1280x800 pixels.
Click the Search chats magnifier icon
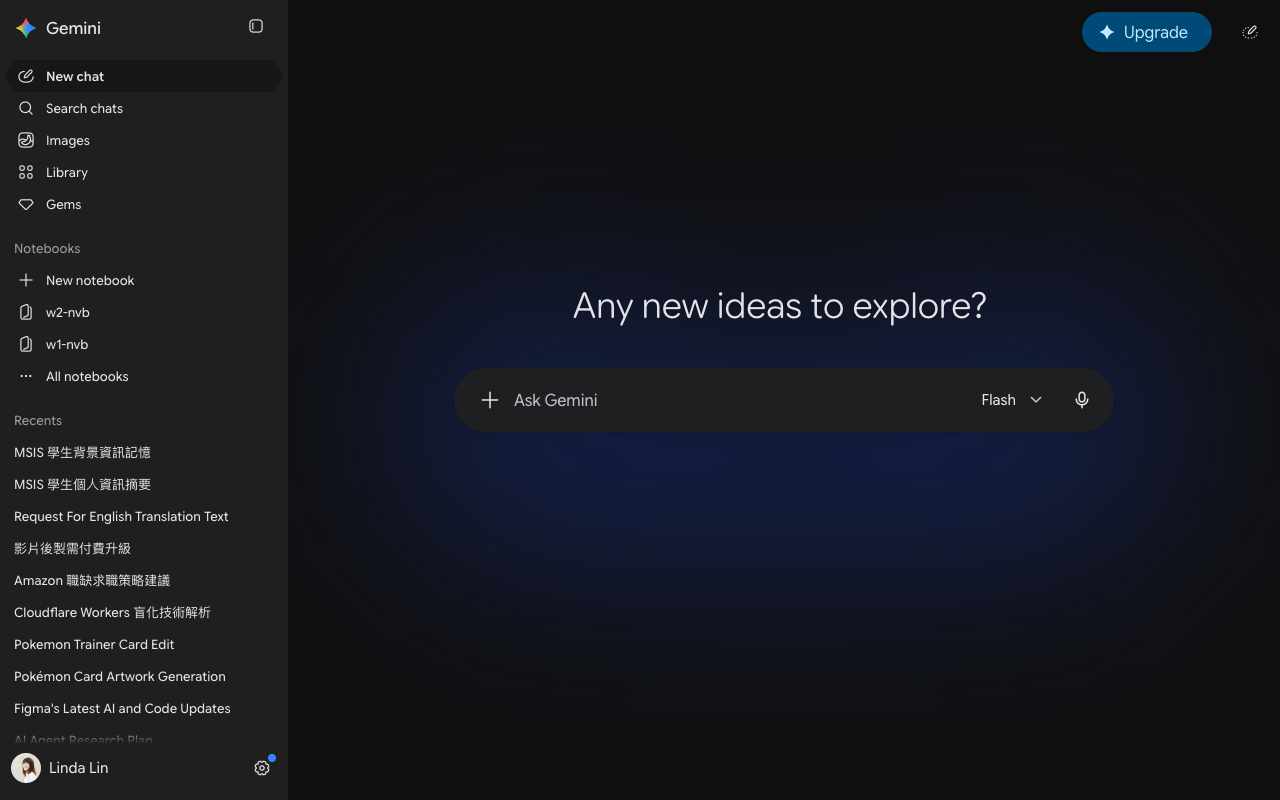[x=26, y=108]
